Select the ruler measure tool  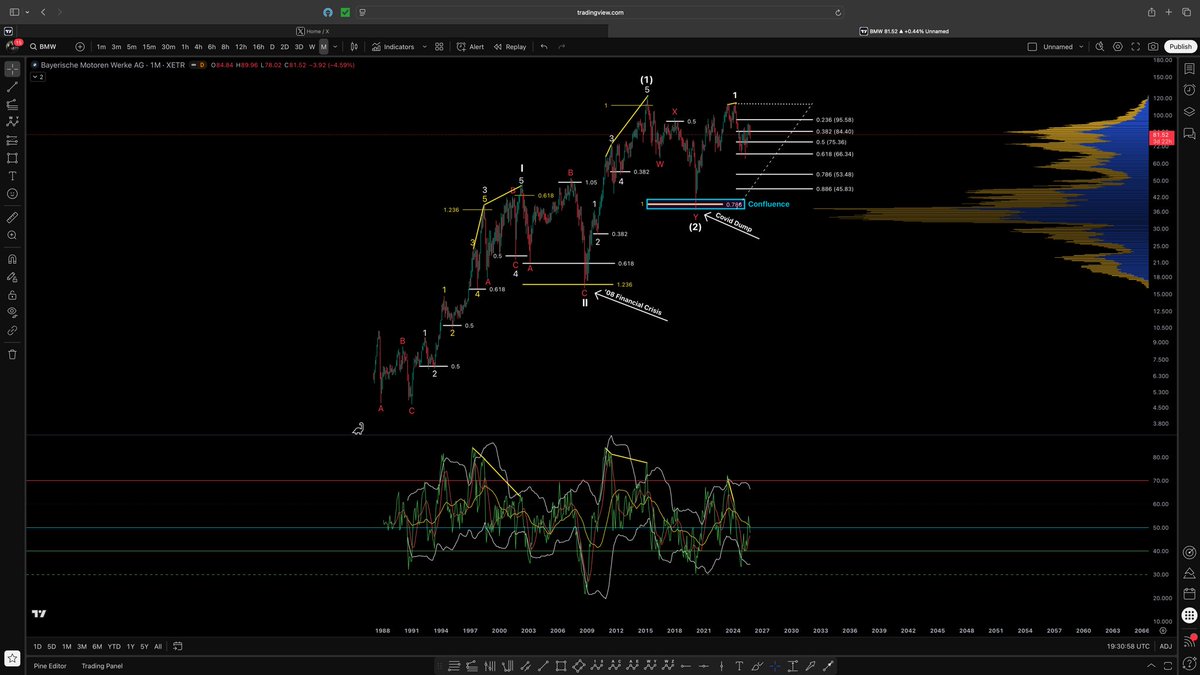tap(12, 217)
